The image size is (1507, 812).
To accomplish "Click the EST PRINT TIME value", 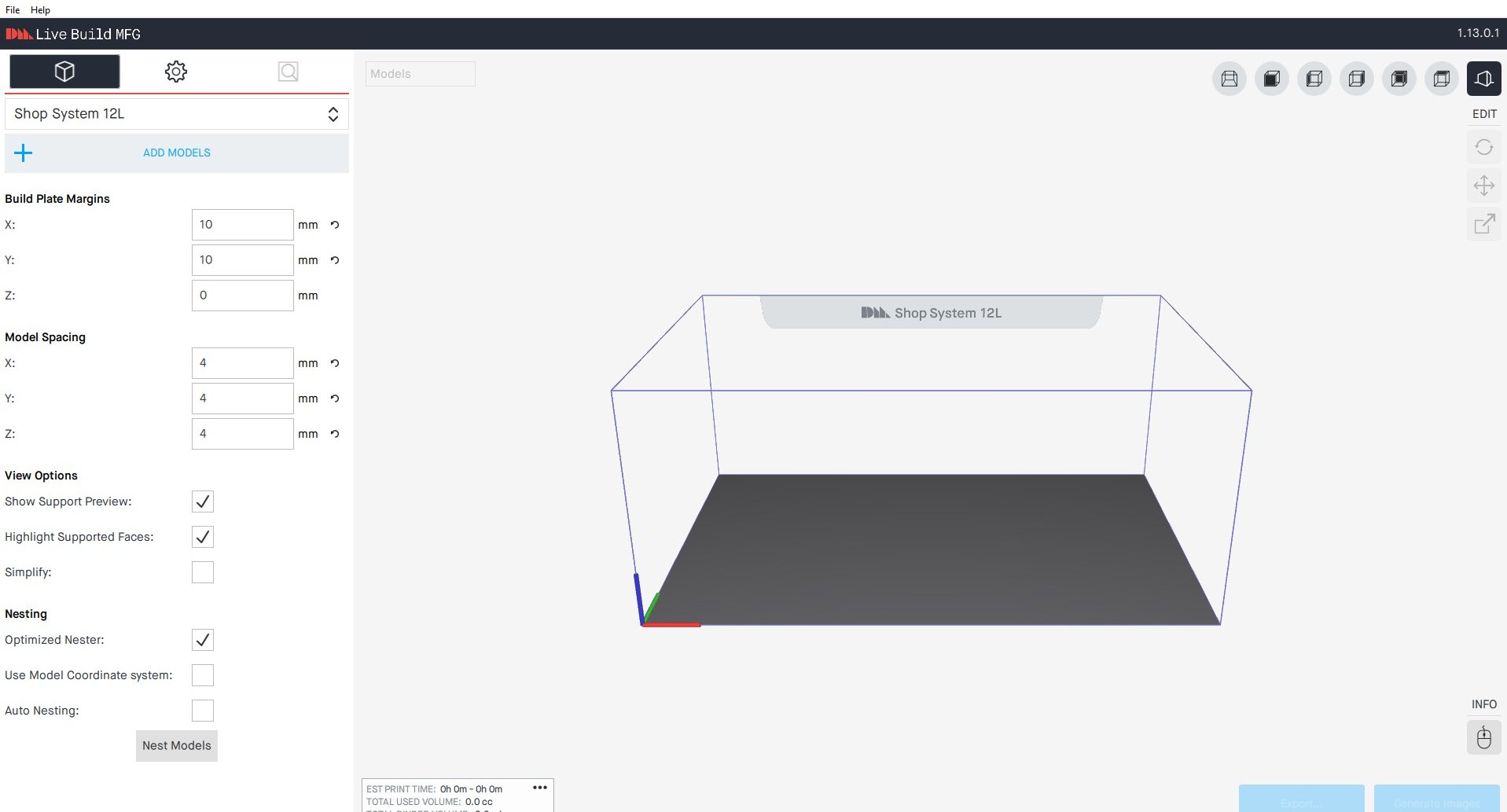I will 471,789.
